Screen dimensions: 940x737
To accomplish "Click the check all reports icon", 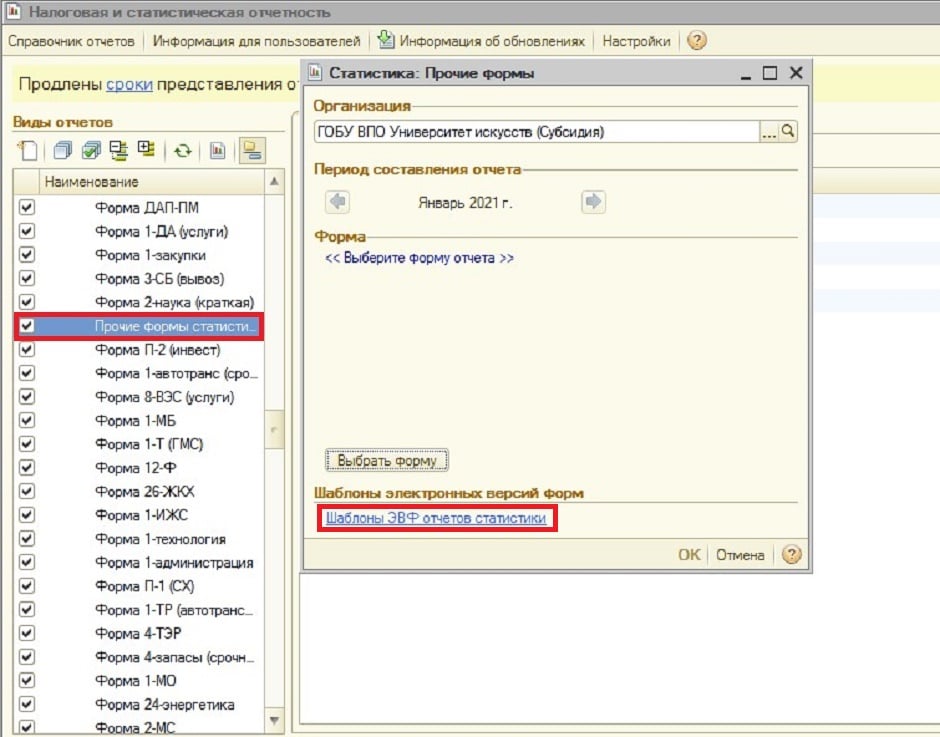I will click(x=91, y=151).
